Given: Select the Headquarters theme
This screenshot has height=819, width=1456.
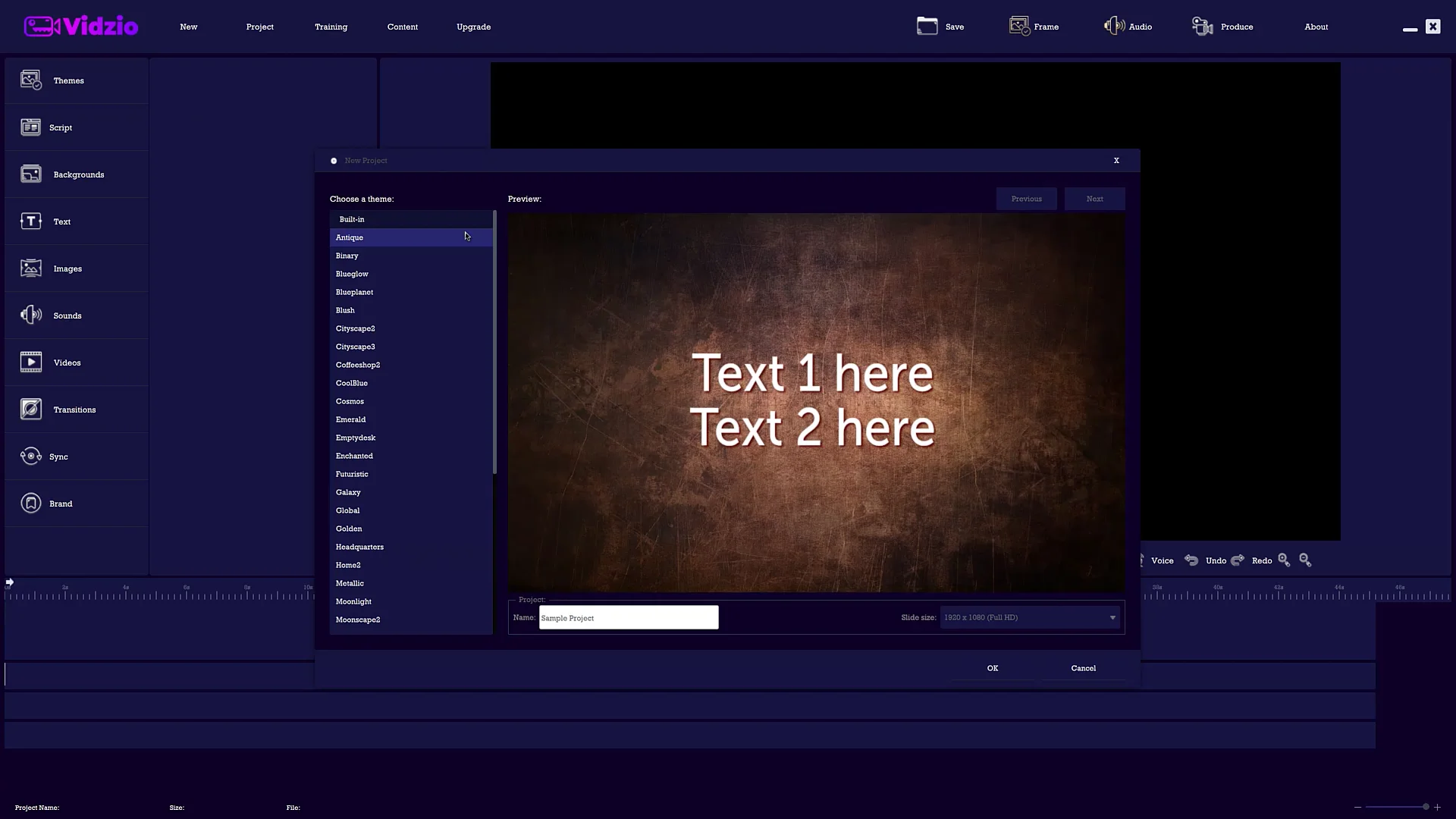Looking at the screenshot, I should [x=411, y=547].
